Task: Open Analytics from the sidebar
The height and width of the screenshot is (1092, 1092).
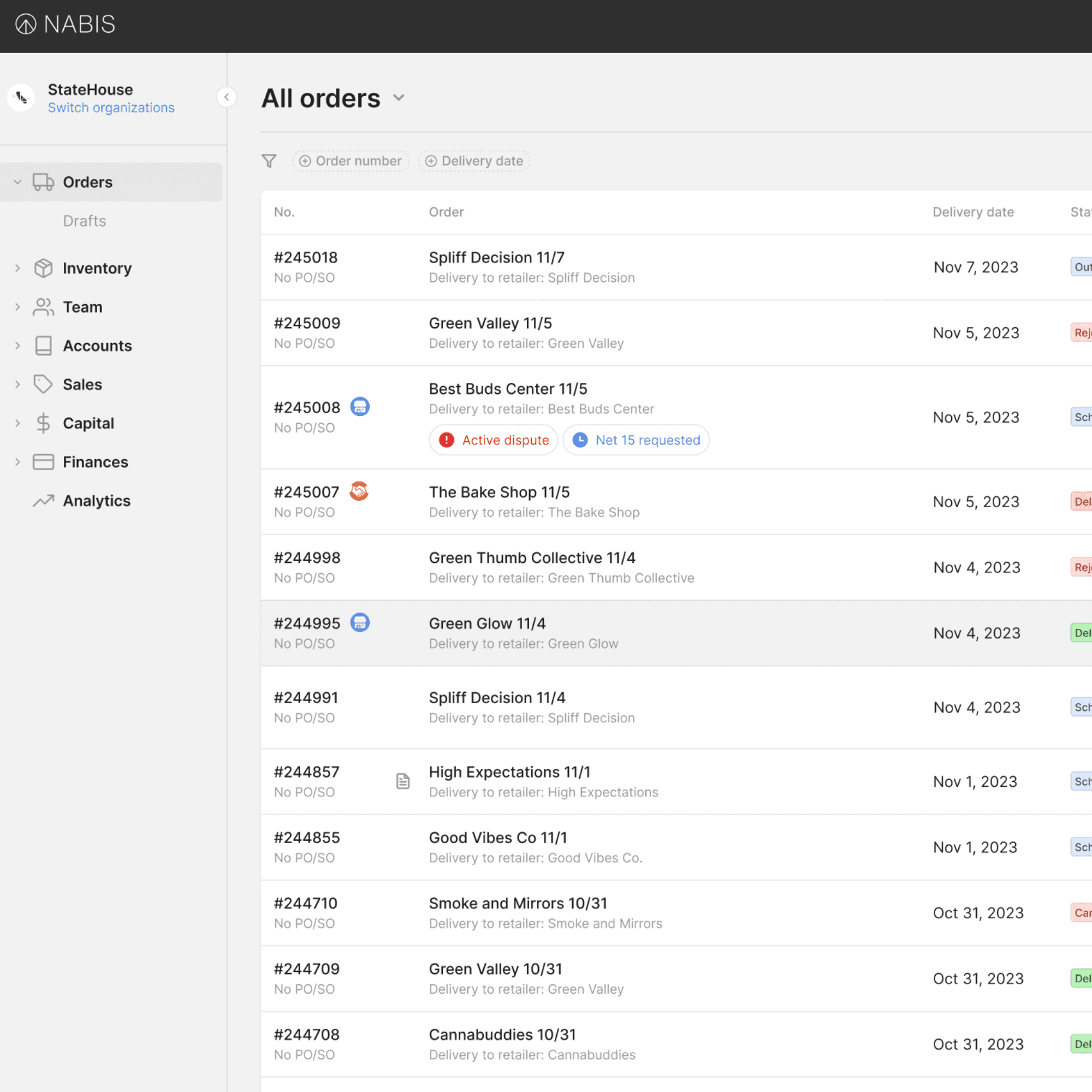Action: point(97,501)
